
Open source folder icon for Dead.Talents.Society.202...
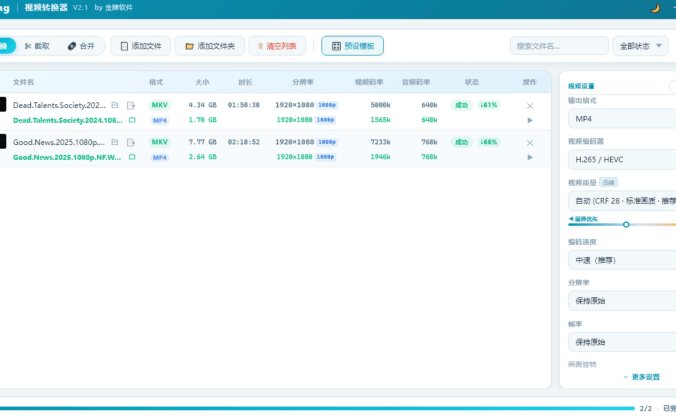pos(115,105)
